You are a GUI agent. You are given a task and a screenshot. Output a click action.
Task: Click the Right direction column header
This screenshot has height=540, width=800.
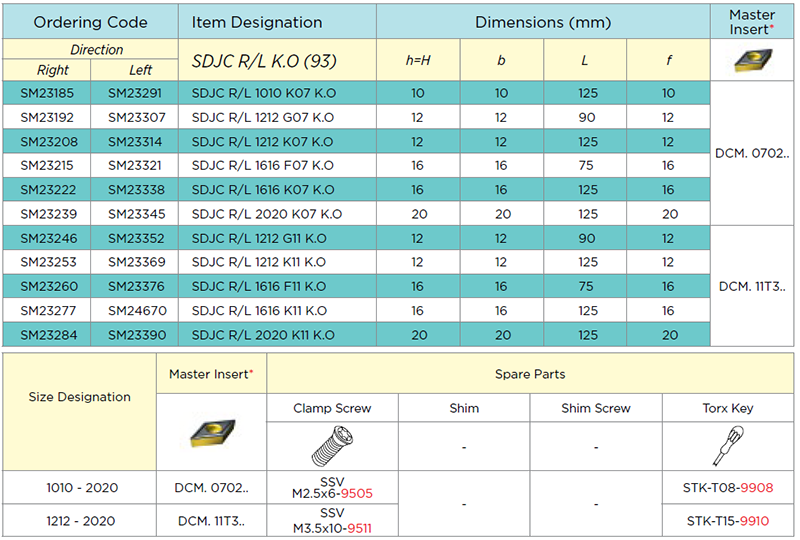53,70
